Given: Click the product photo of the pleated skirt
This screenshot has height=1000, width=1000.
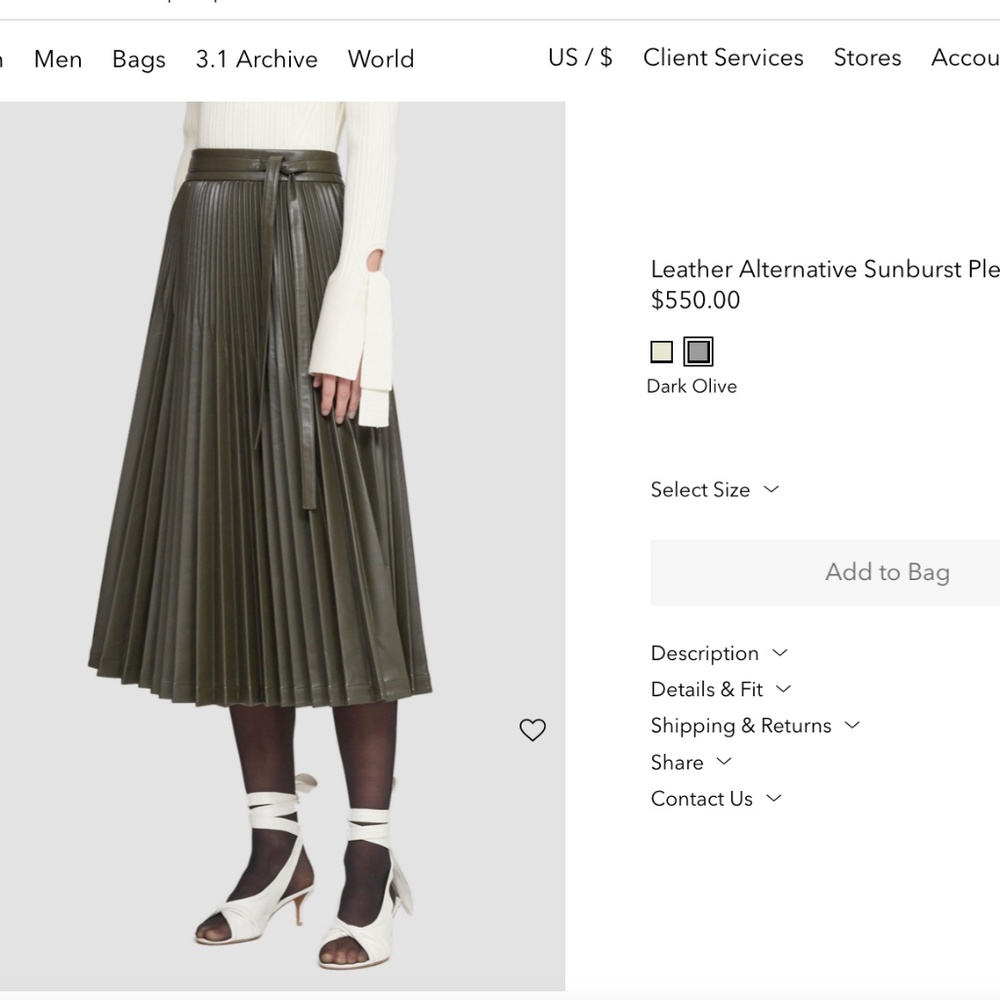Looking at the screenshot, I should pyautogui.click(x=282, y=500).
